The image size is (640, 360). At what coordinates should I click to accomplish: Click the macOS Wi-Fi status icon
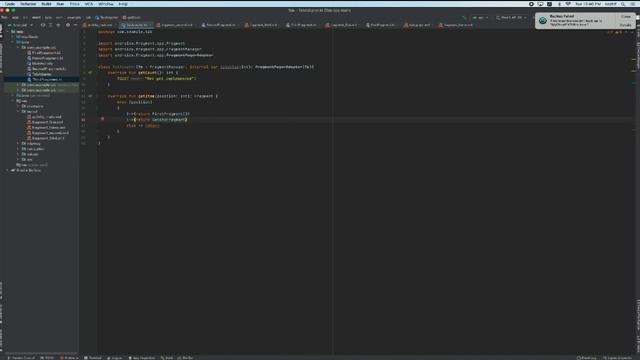[568, 4]
